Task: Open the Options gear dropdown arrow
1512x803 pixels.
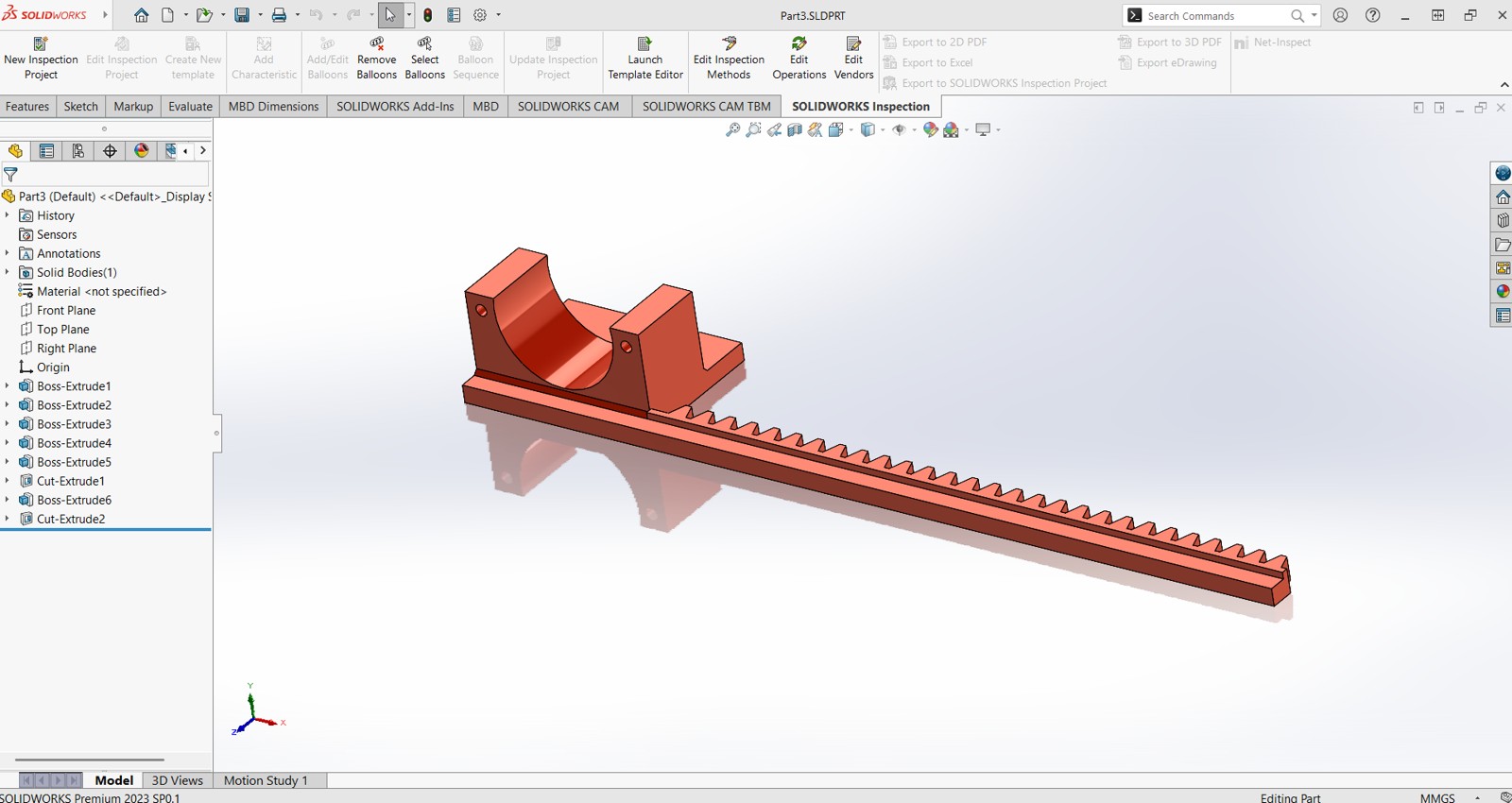Action: (498, 15)
